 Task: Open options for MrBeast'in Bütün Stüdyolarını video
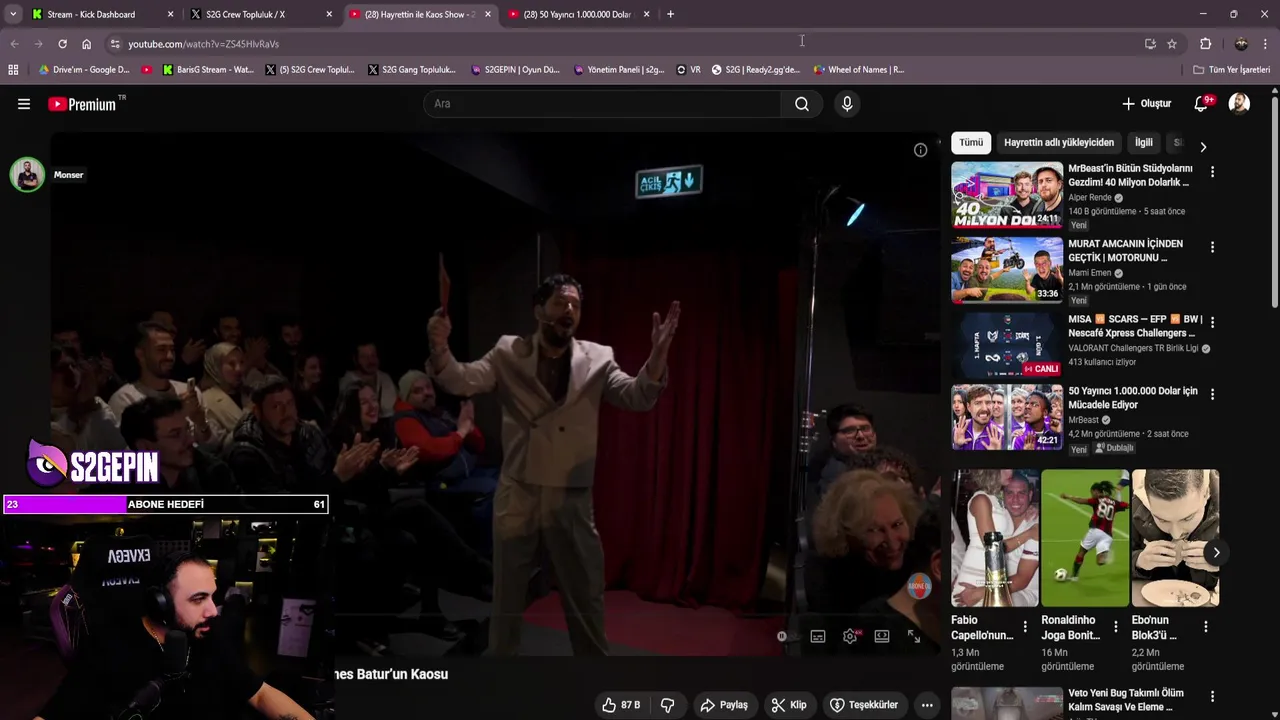click(x=1212, y=172)
